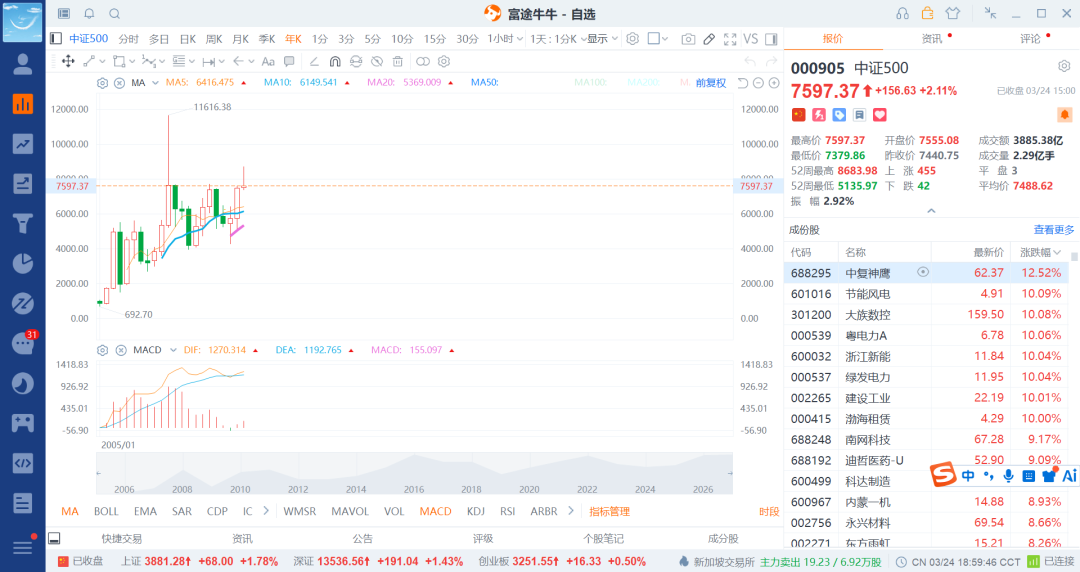
Task: Open the orange wallet icon in title bar
Action: pyautogui.click(x=928, y=13)
